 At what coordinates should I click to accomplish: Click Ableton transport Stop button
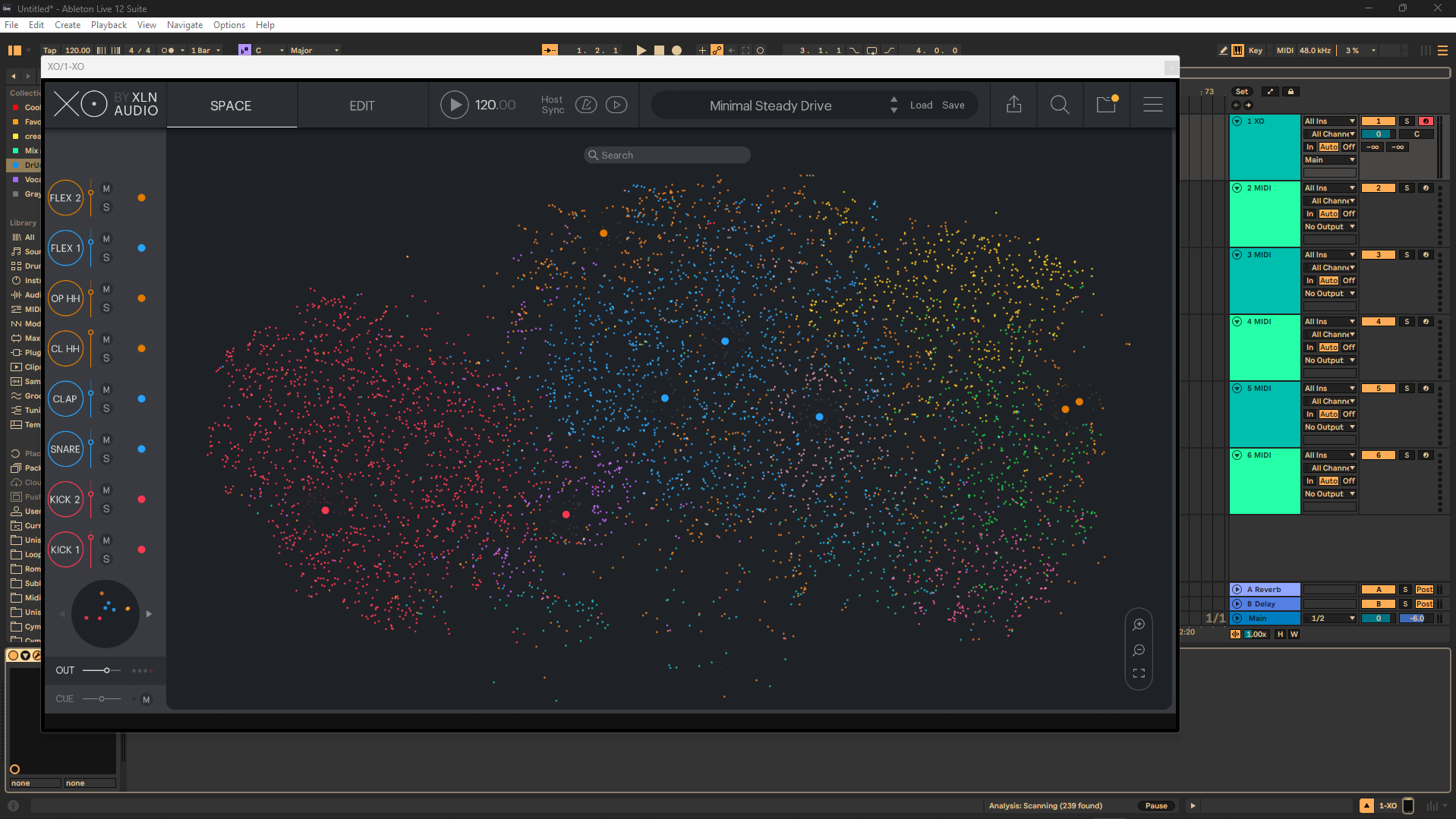[659, 50]
